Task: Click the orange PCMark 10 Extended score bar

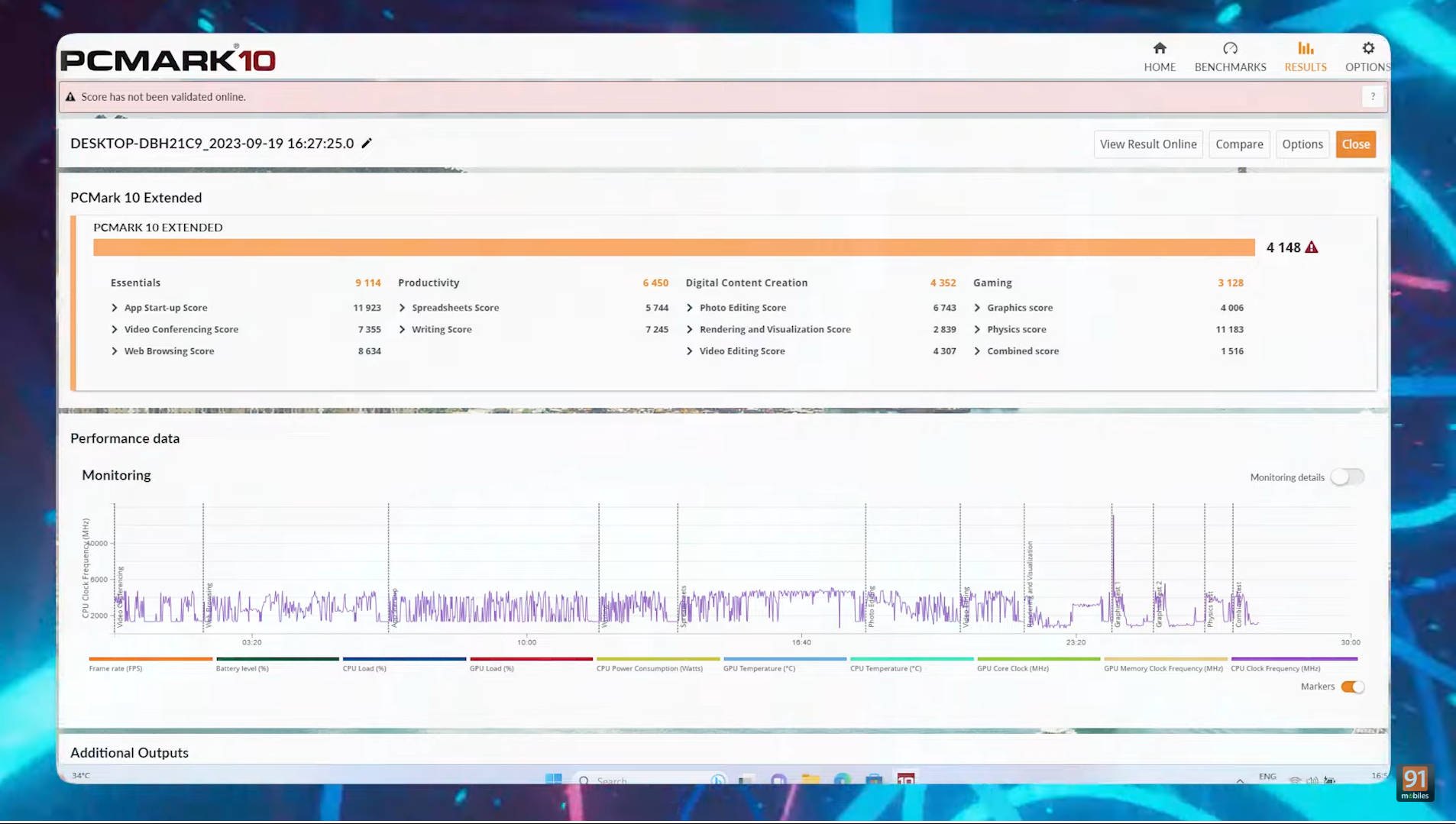Action: (x=674, y=247)
